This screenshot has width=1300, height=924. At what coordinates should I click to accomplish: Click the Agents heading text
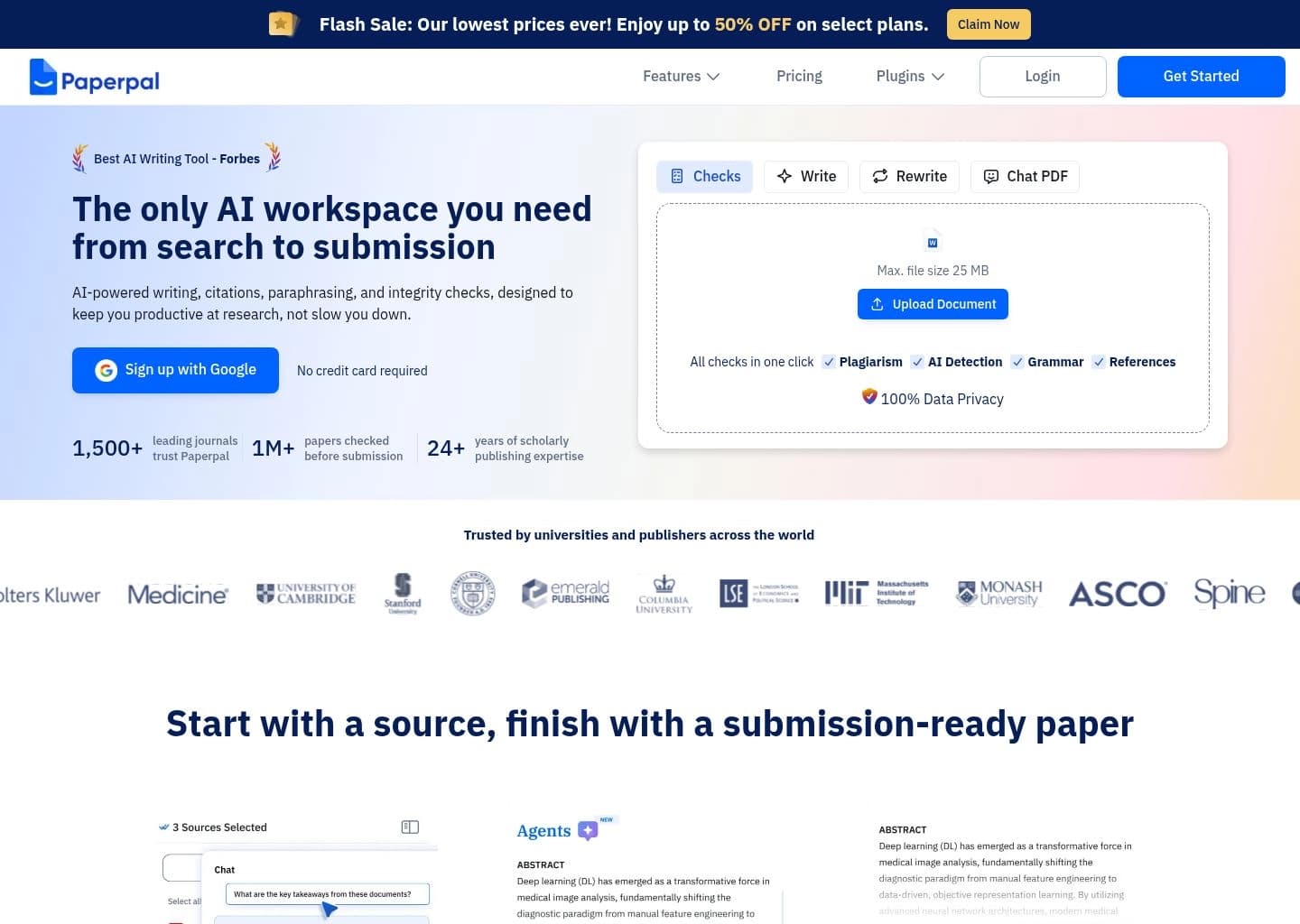[x=543, y=831]
